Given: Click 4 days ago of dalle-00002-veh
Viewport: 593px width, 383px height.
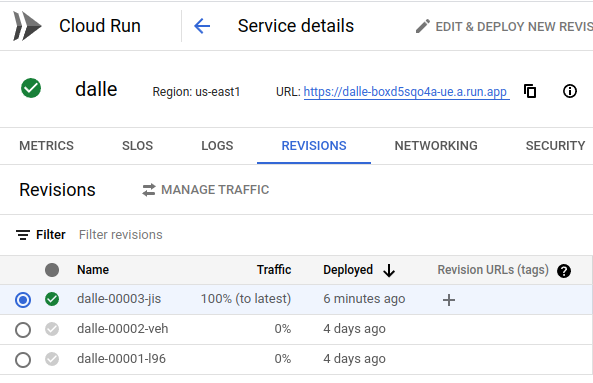Looking at the screenshot, I should click(x=354, y=329).
